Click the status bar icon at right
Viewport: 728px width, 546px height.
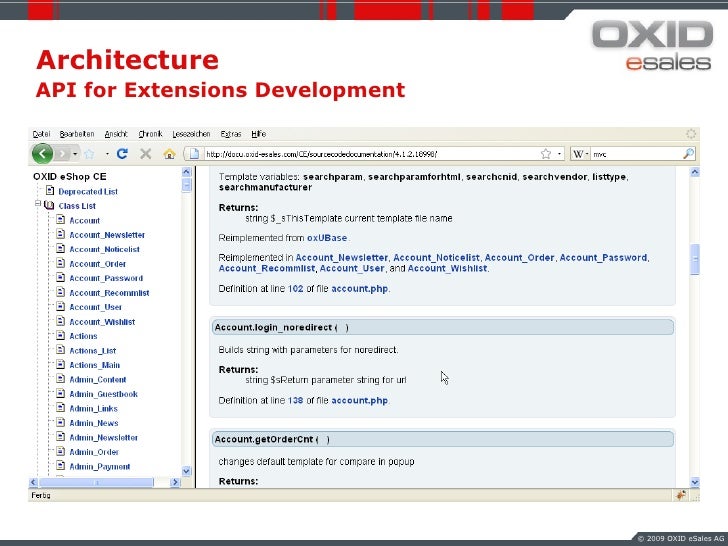coord(681,495)
